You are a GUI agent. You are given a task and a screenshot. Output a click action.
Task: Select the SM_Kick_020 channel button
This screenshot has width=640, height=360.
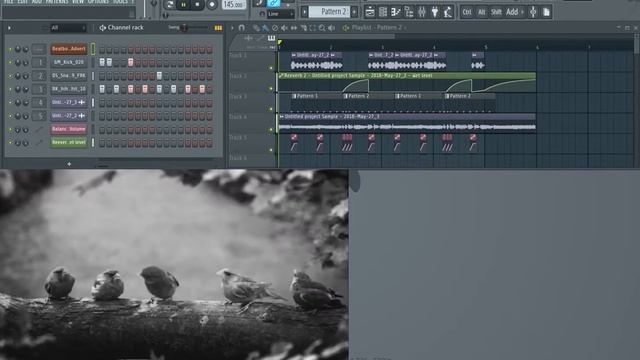(x=69, y=62)
